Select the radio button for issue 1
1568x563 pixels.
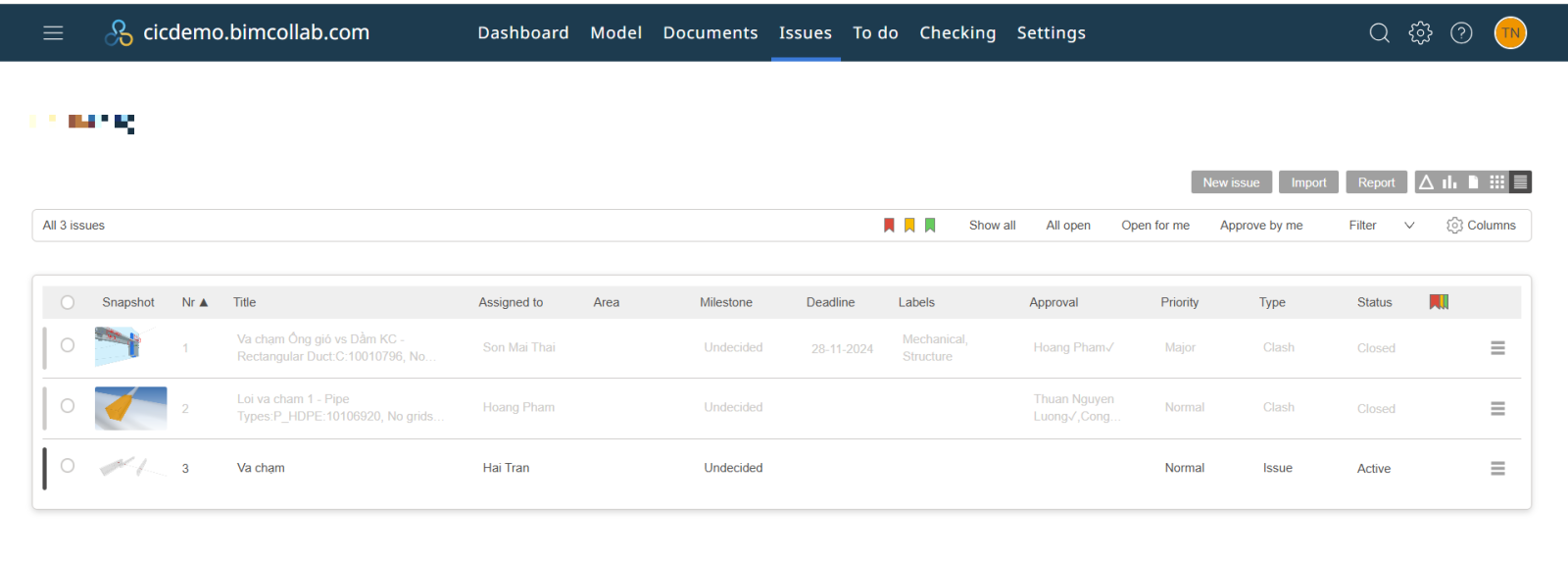pos(68,345)
